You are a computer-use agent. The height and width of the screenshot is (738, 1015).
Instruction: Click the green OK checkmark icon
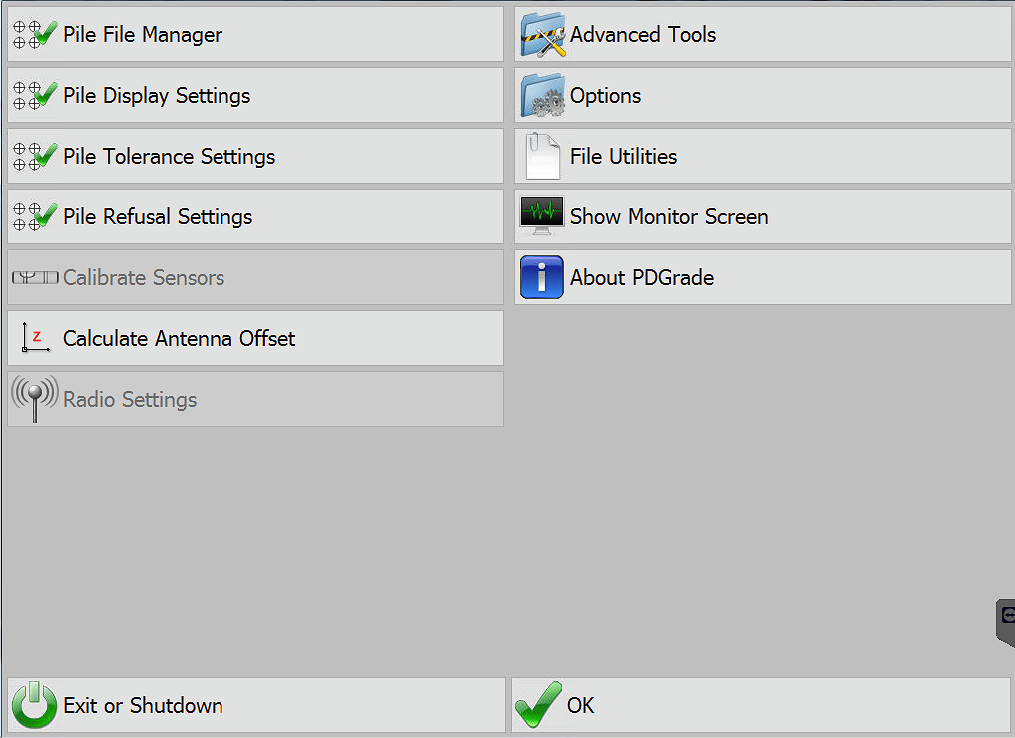tap(538, 706)
